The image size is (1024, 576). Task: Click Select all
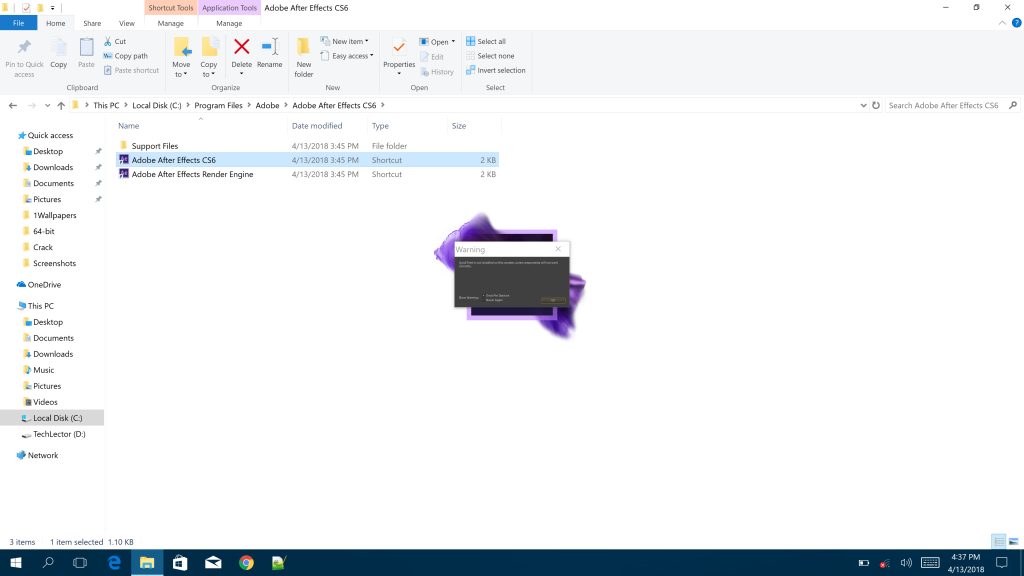coord(486,41)
